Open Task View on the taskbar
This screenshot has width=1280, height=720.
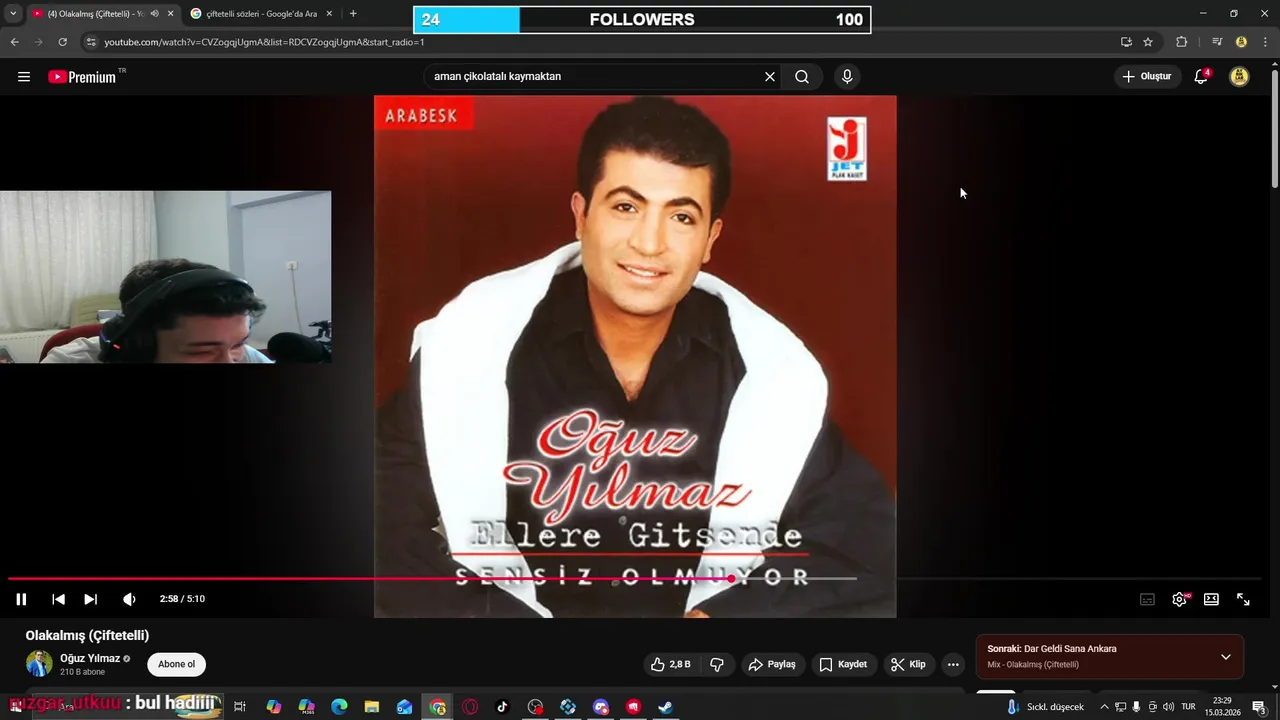240,707
